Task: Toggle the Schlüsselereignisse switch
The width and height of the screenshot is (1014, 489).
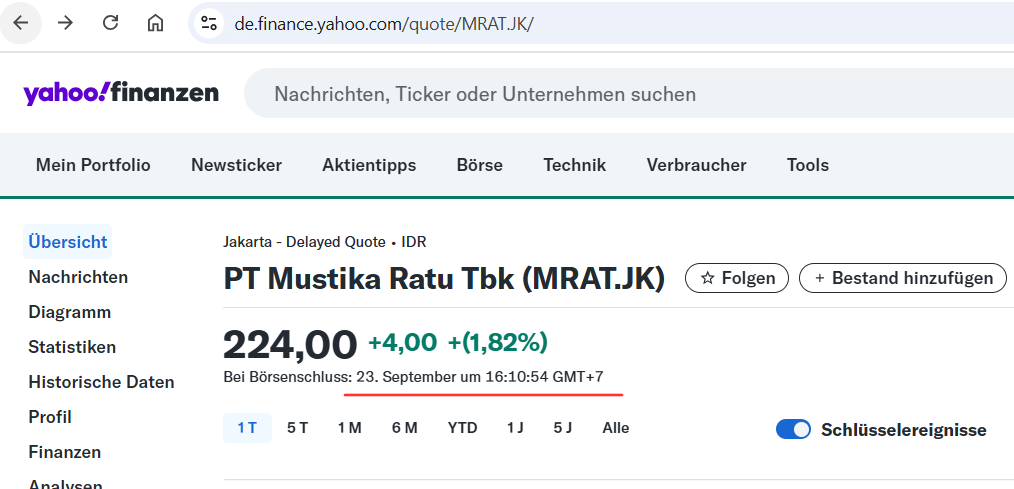Action: click(x=793, y=429)
